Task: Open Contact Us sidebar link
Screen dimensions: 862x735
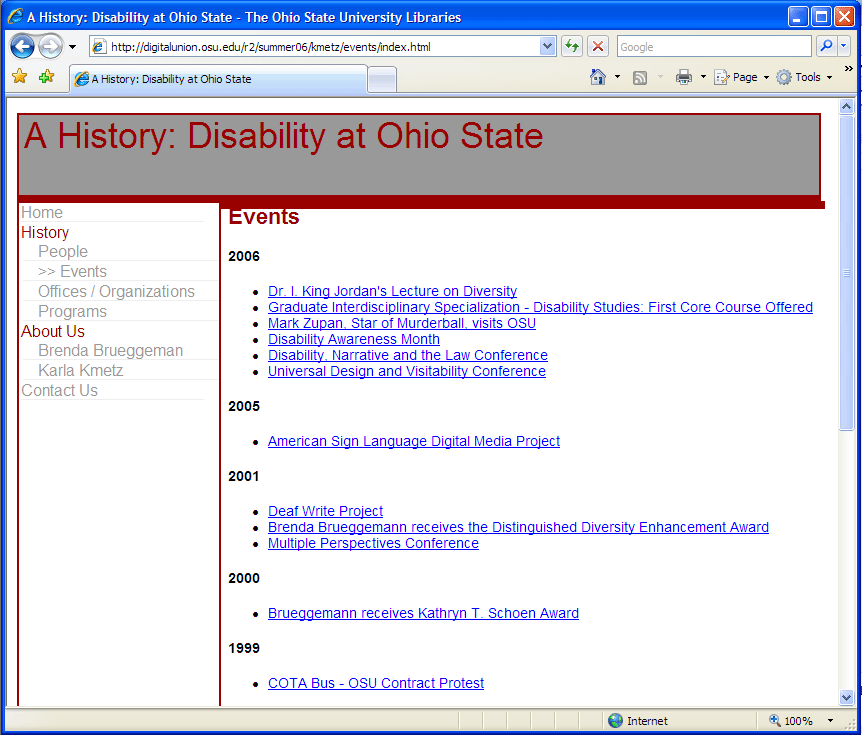Action: click(x=59, y=391)
